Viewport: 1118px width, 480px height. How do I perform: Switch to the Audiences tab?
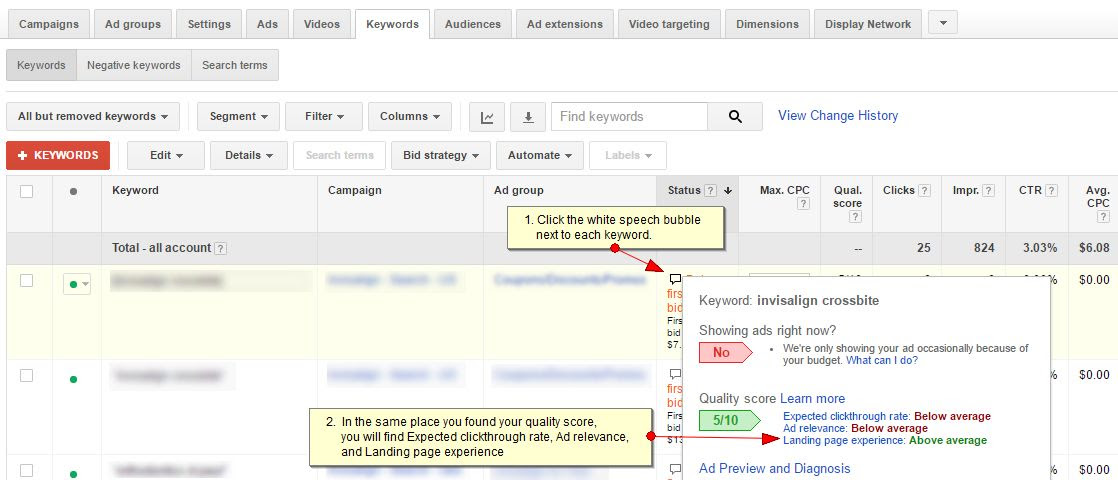473,24
